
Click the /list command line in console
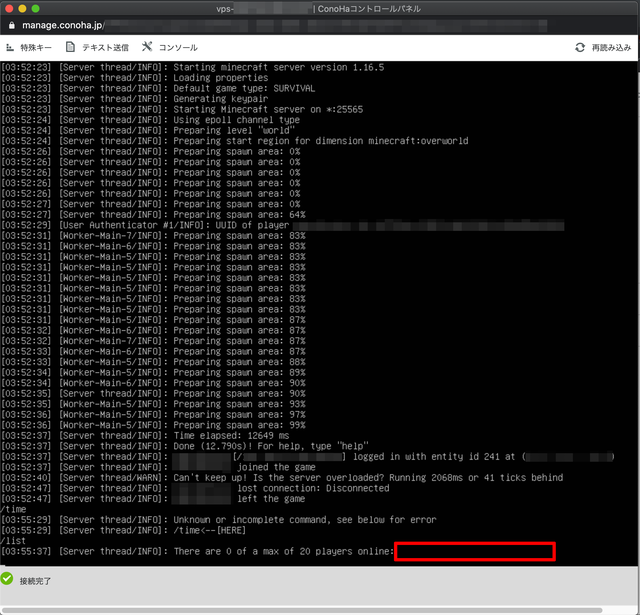pyautogui.click(x=12, y=541)
